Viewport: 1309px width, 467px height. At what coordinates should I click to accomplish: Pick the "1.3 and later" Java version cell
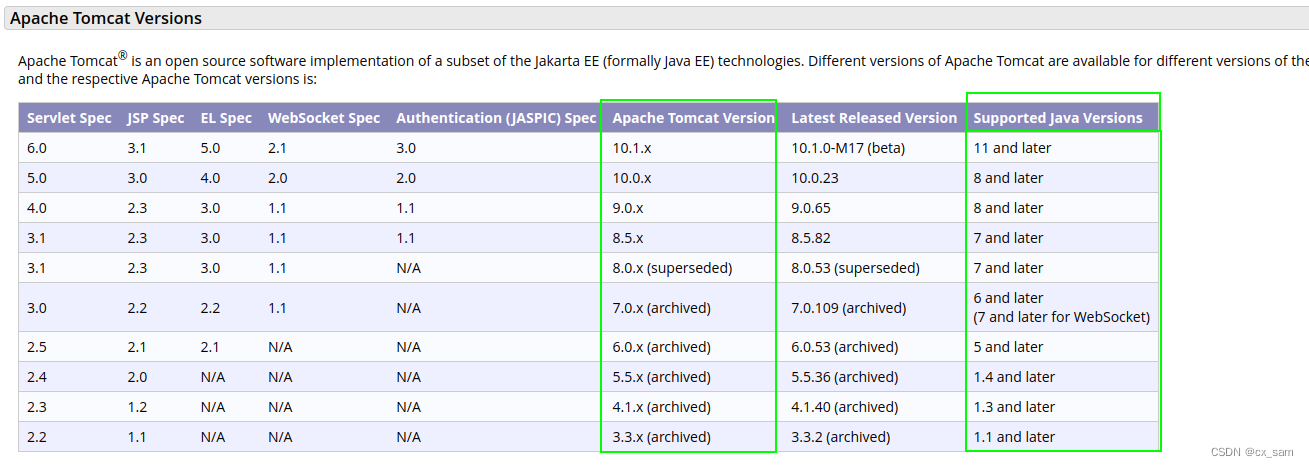pos(1015,407)
